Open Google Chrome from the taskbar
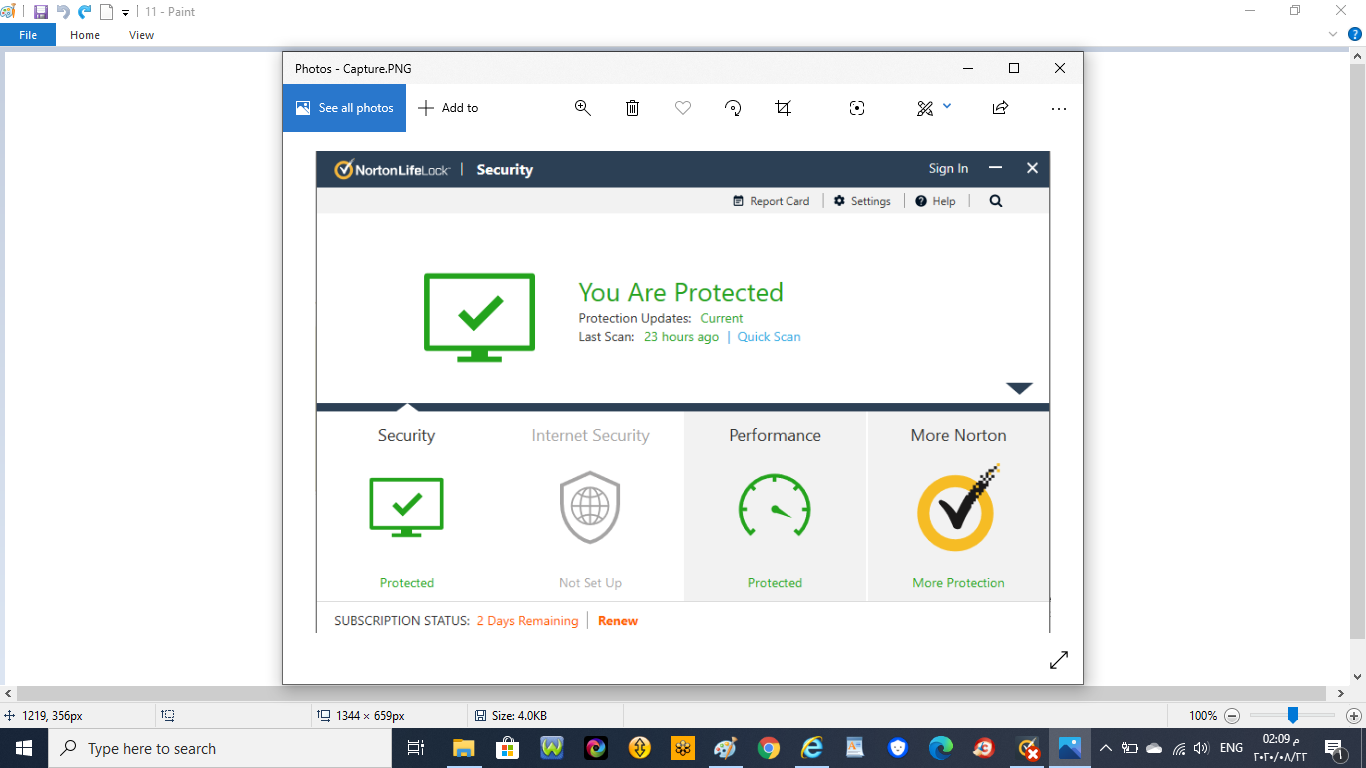This screenshot has width=1366, height=768. [x=769, y=748]
